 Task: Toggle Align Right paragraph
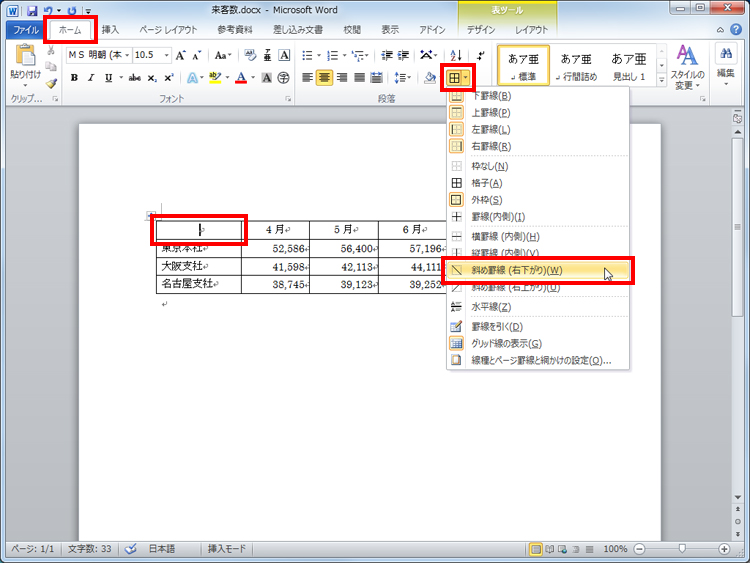click(342, 77)
